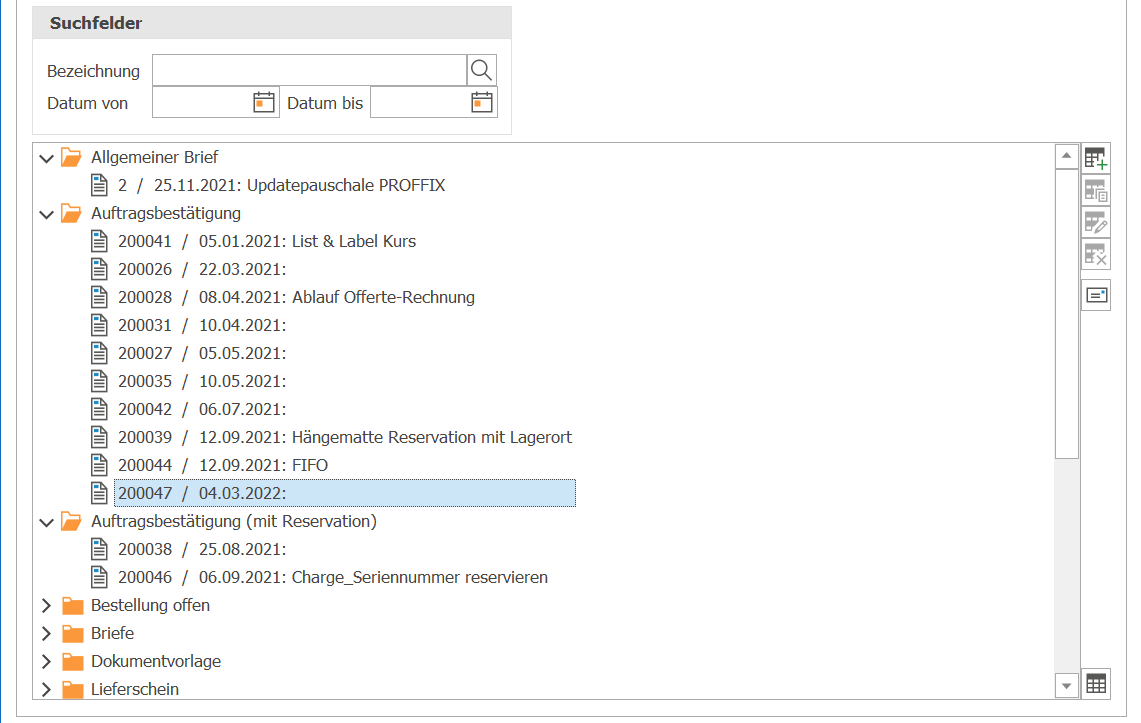Select highlighted entry 200047 / 04.03.2022
This screenshot has height=723, width=1141.
(x=345, y=493)
